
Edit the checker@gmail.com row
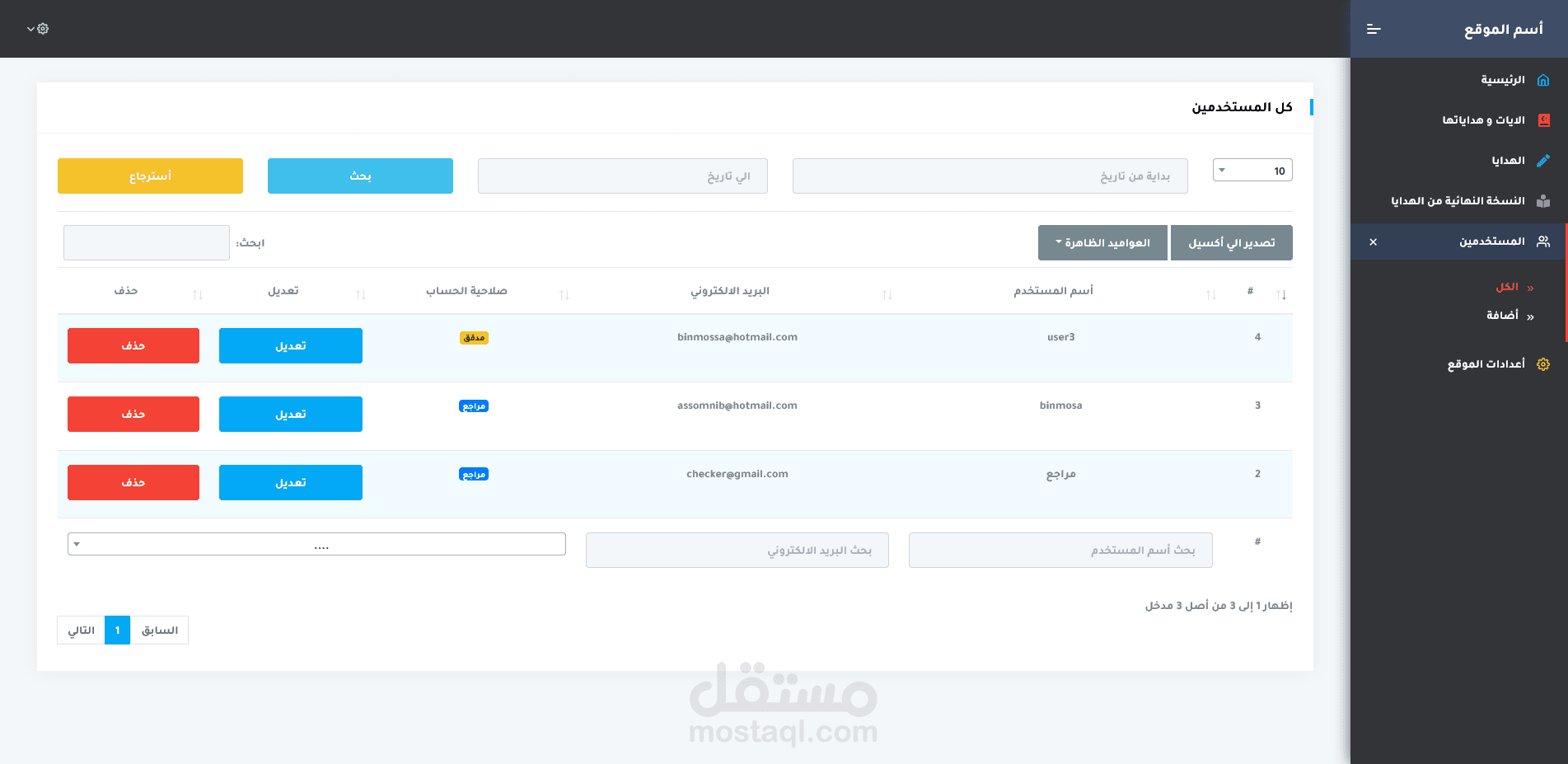[x=291, y=483]
